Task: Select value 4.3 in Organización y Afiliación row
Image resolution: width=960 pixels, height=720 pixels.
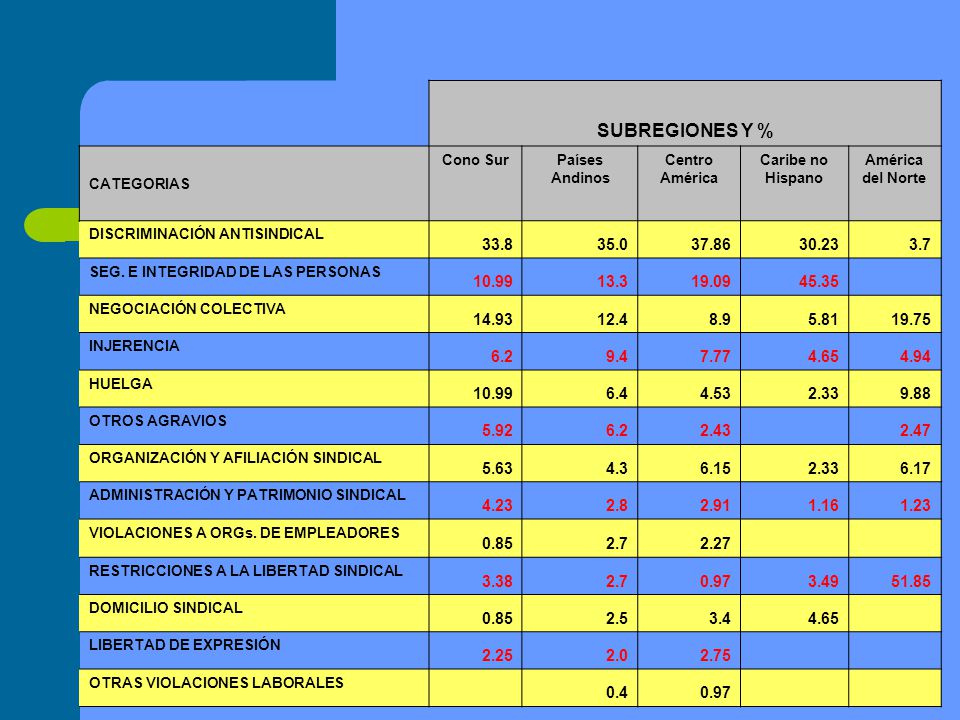Action: pyautogui.click(x=617, y=468)
